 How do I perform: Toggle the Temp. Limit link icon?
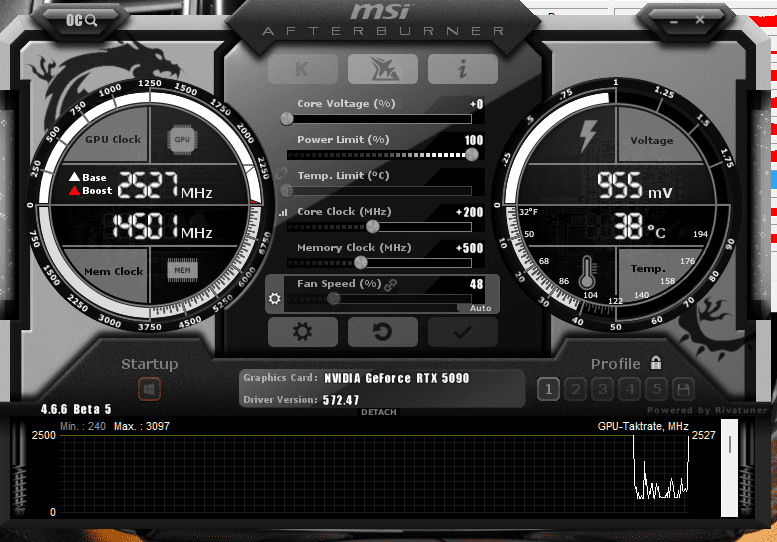pyautogui.click(x=281, y=174)
